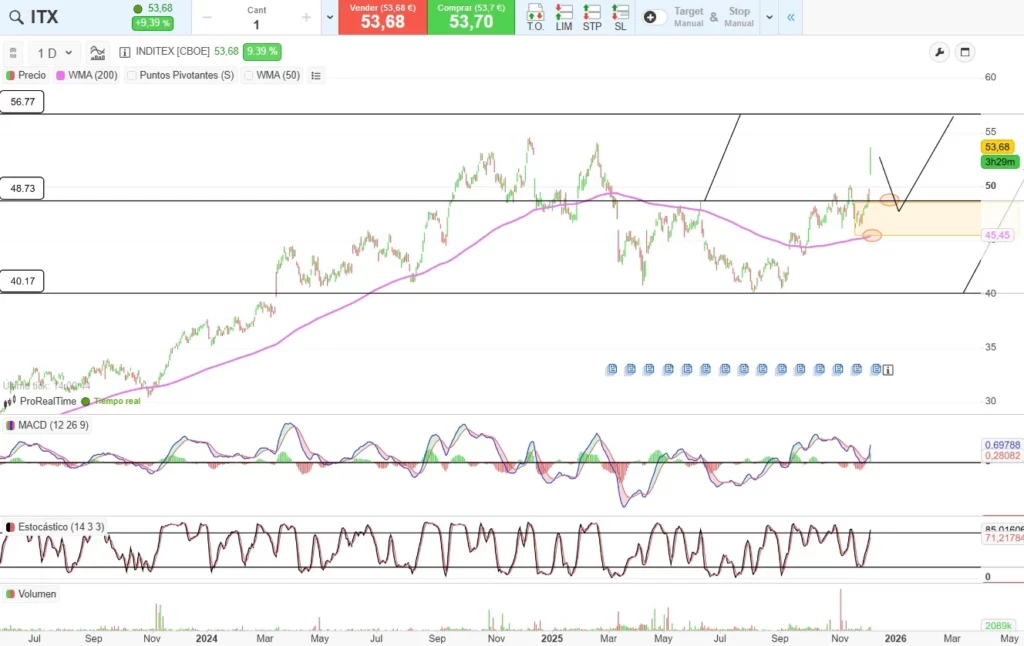Image resolution: width=1024 pixels, height=646 pixels.
Task: Enable the WMA (50) overlay
Action: 251,75
